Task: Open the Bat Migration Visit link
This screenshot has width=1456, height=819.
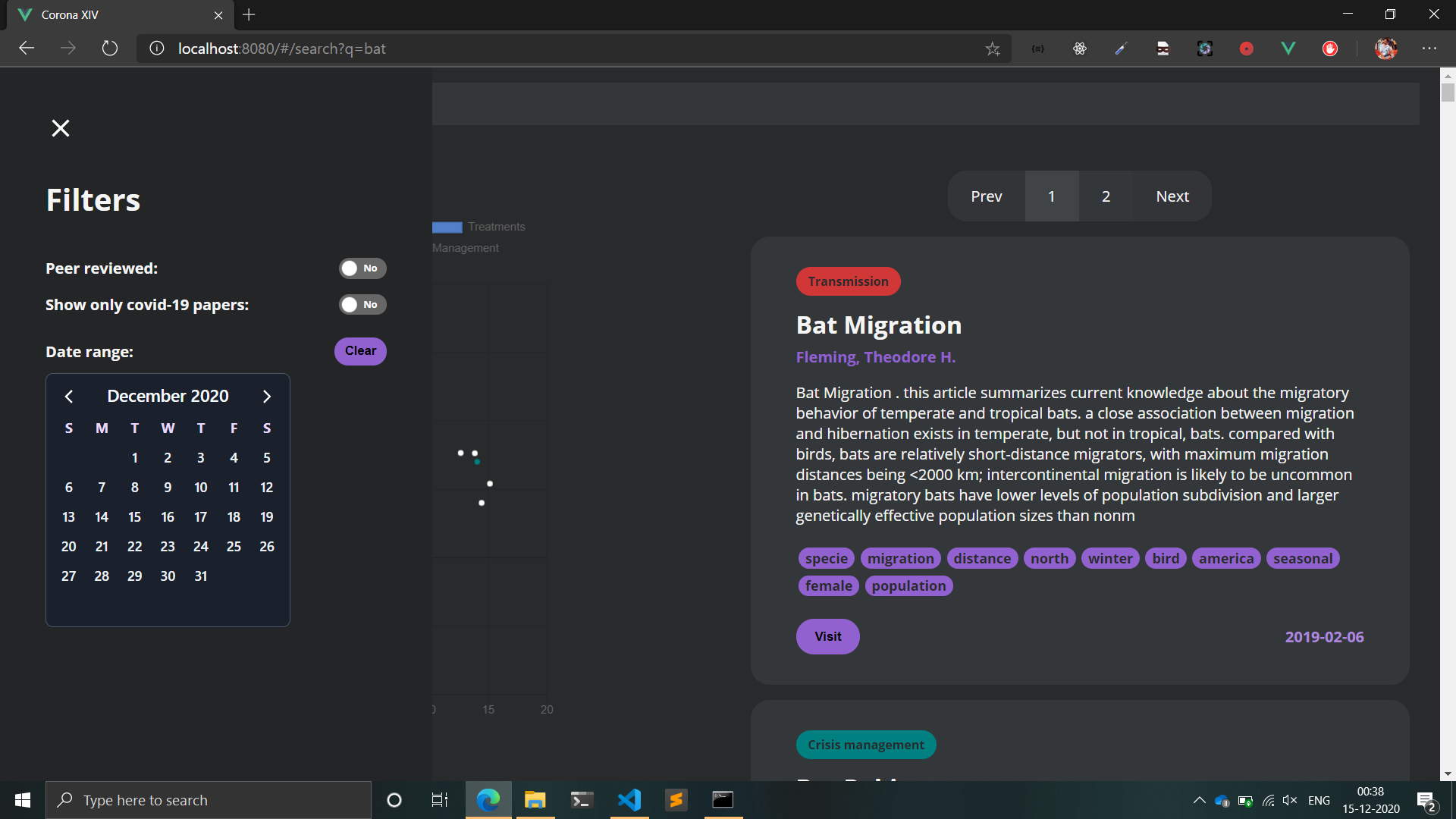Action: tap(827, 637)
